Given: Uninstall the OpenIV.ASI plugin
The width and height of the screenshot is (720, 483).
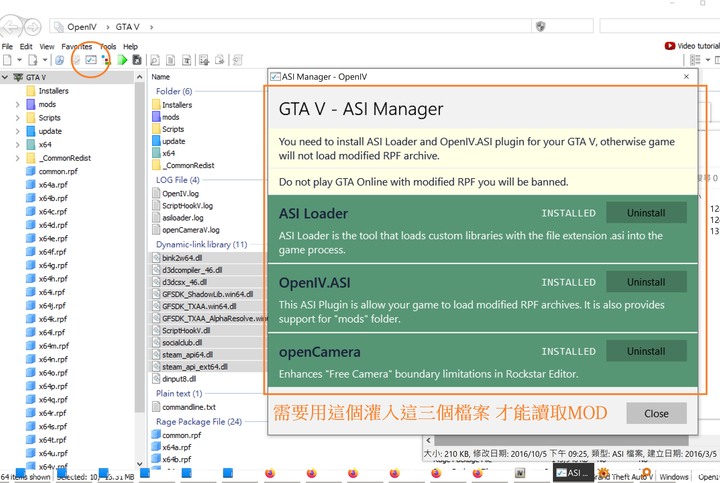Looking at the screenshot, I should (646, 282).
